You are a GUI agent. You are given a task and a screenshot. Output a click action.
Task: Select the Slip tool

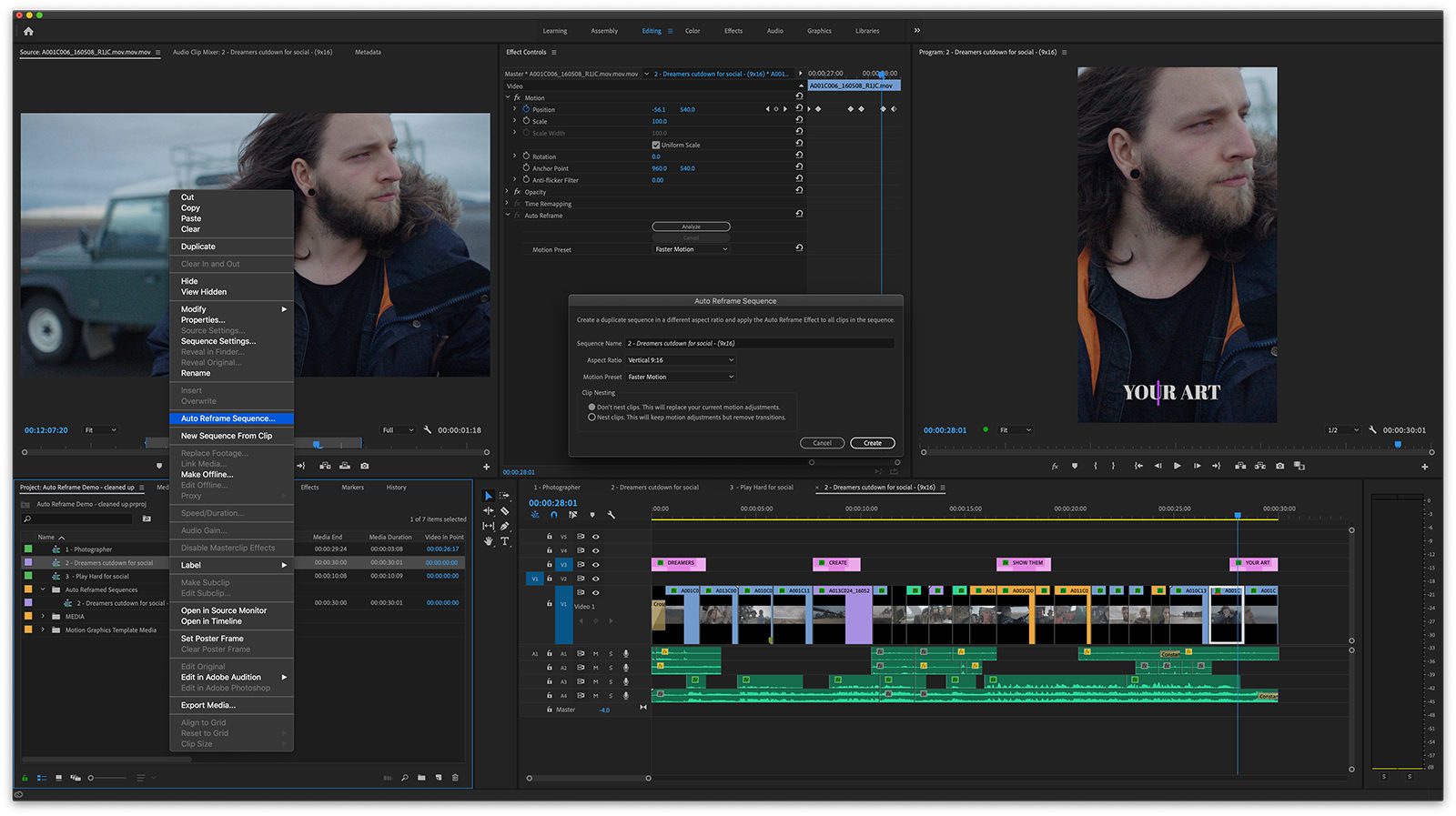pos(489,526)
